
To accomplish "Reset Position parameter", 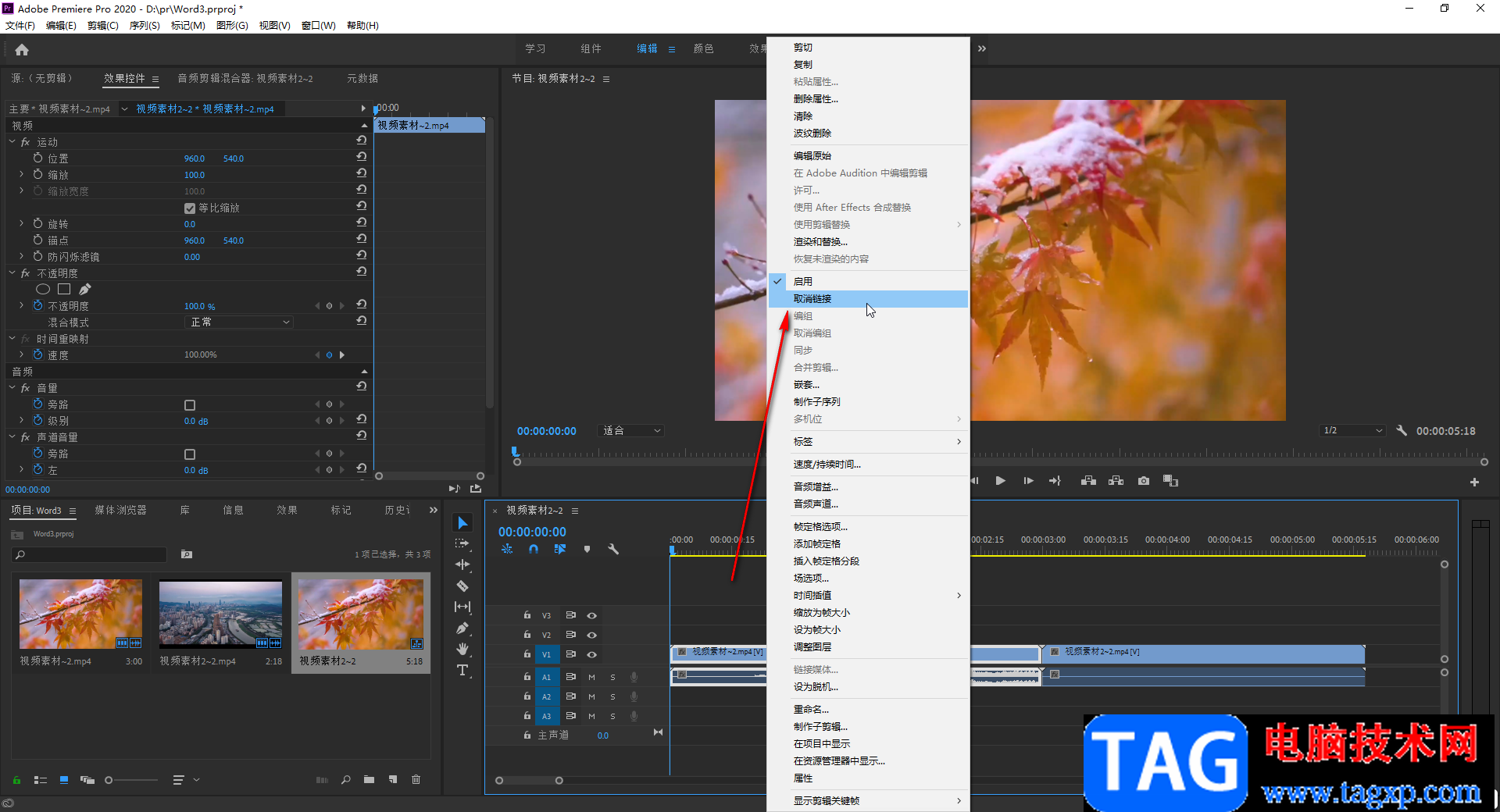I will point(361,157).
